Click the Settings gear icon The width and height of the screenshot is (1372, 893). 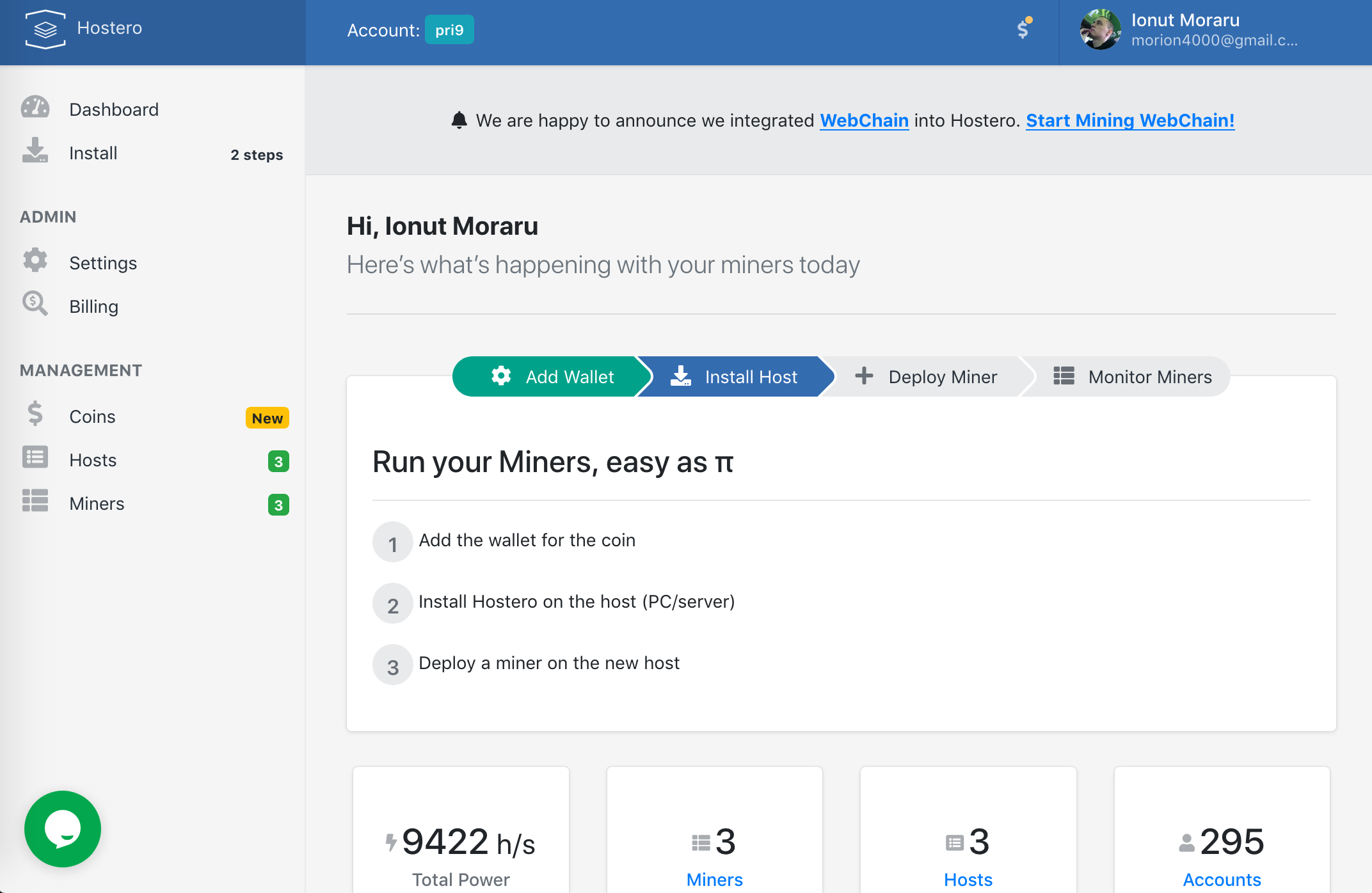[x=35, y=260]
